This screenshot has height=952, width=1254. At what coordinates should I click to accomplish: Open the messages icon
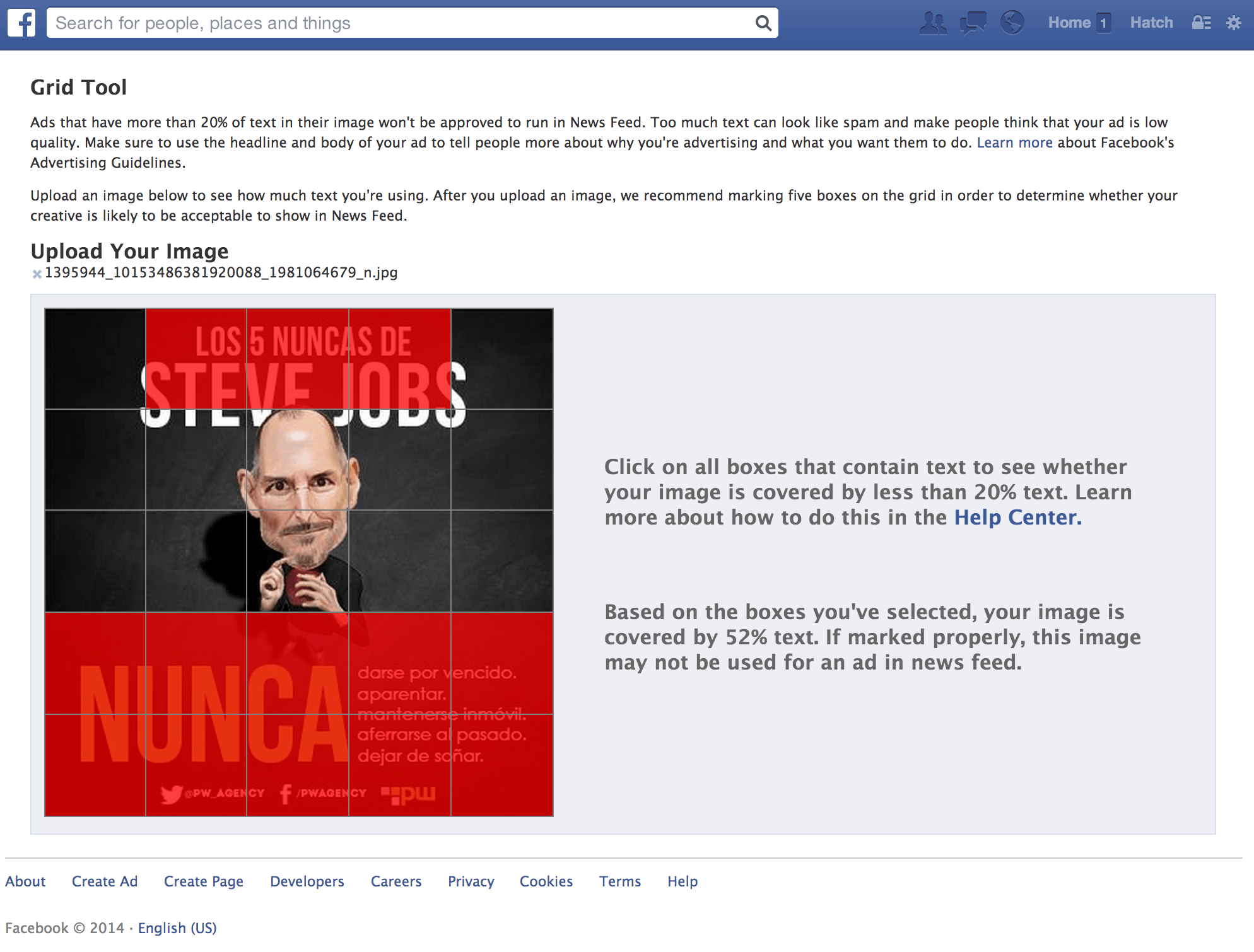click(x=973, y=23)
